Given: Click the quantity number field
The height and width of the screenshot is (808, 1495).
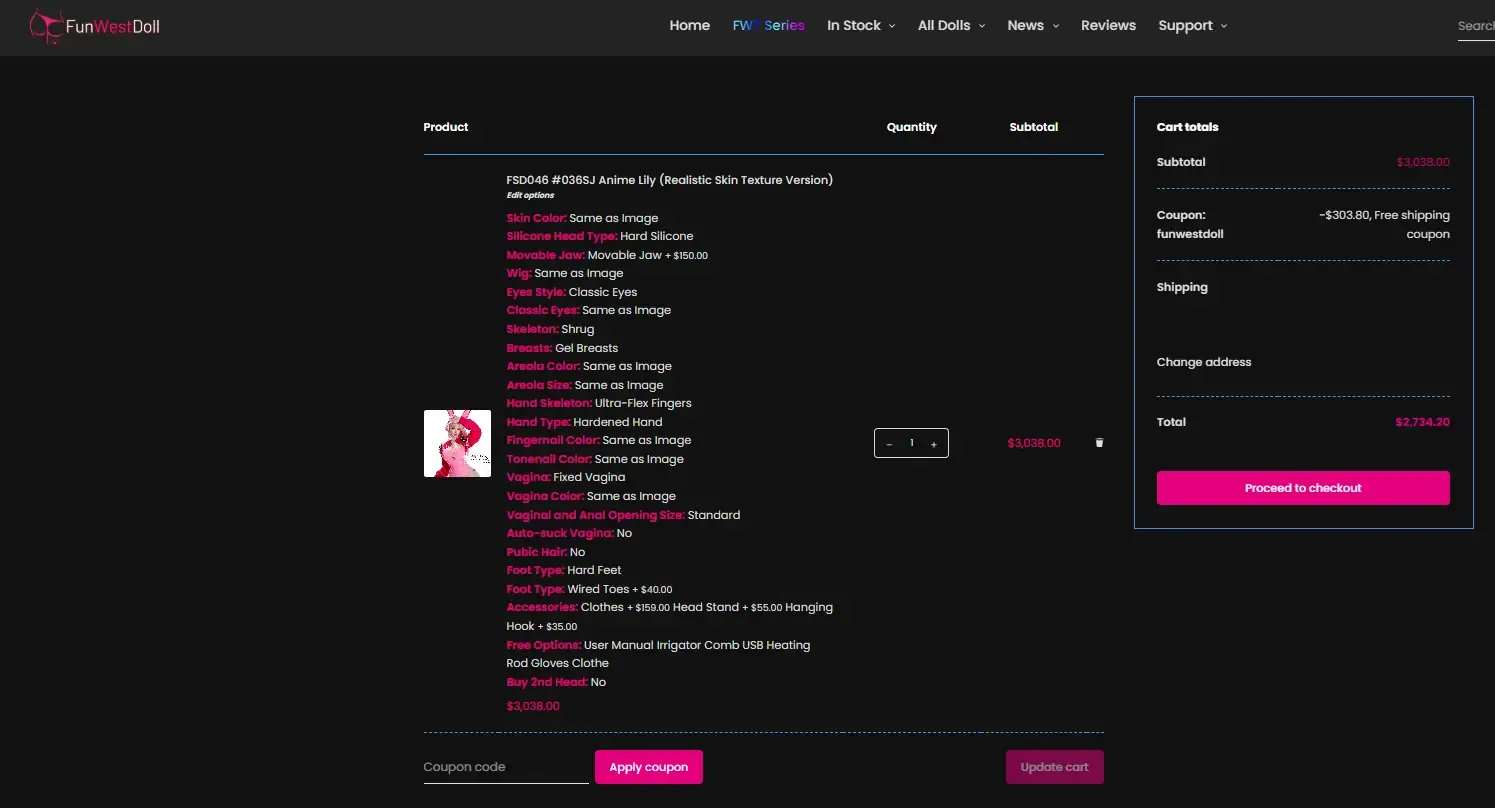Looking at the screenshot, I should pos(911,443).
